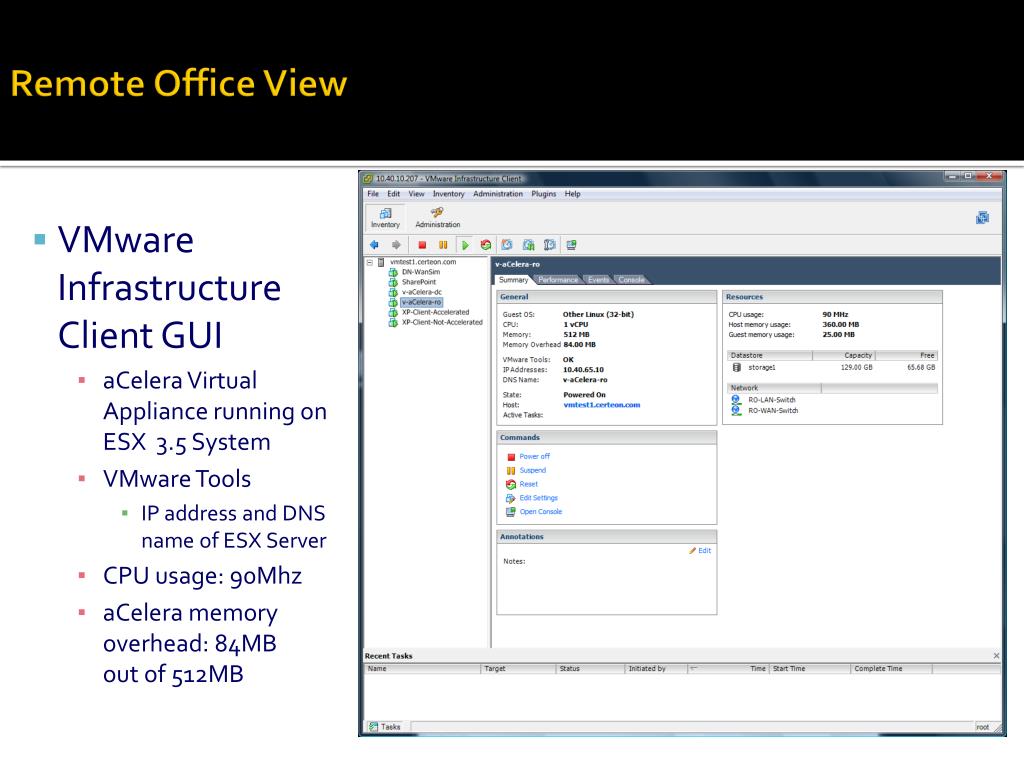The height and width of the screenshot is (768, 1024).
Task: Select XP-Client-Not-Accelerated in the inventory tree
Action: [x=442, y=322]
